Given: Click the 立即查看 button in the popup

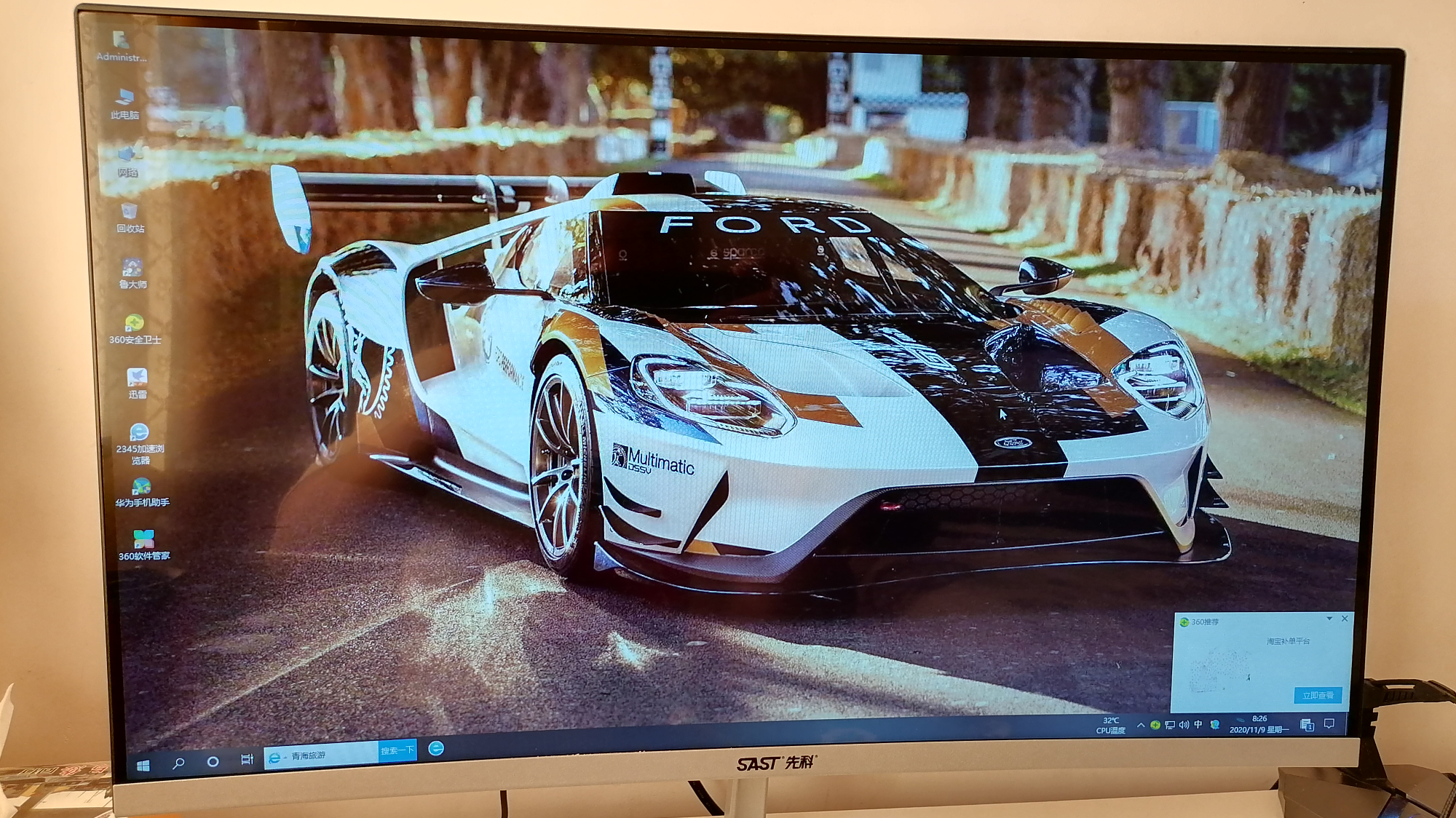Looking at the screenshot, I should pos(1318,696).
